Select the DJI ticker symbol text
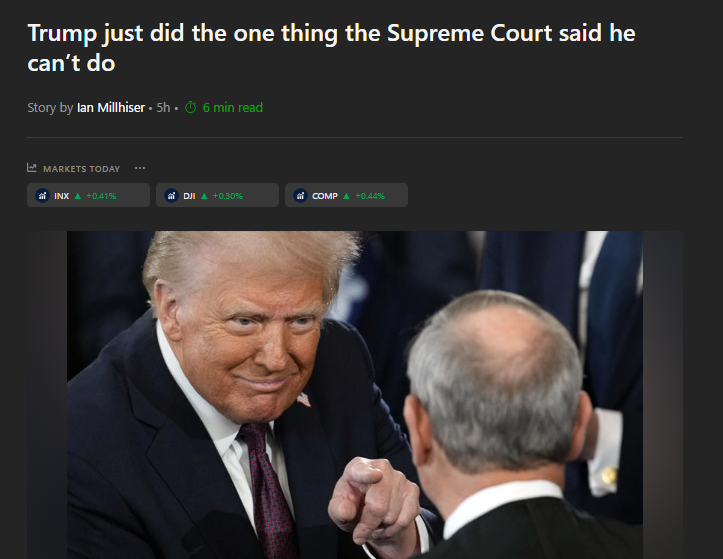The width and height of the screenshot is (723, 559). [190, 196]
